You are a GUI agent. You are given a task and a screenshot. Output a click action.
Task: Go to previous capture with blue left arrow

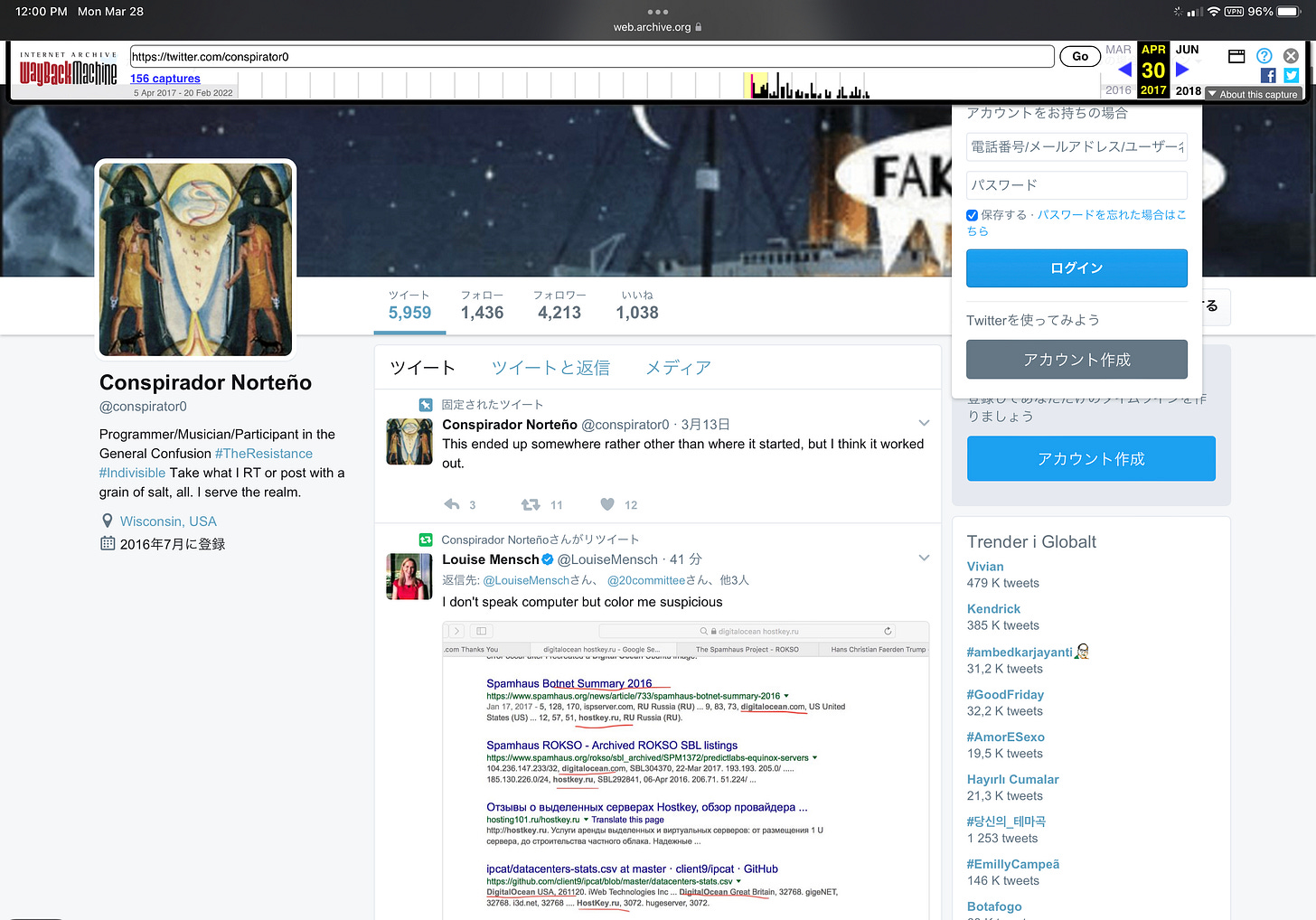(x=1124, y=70)
